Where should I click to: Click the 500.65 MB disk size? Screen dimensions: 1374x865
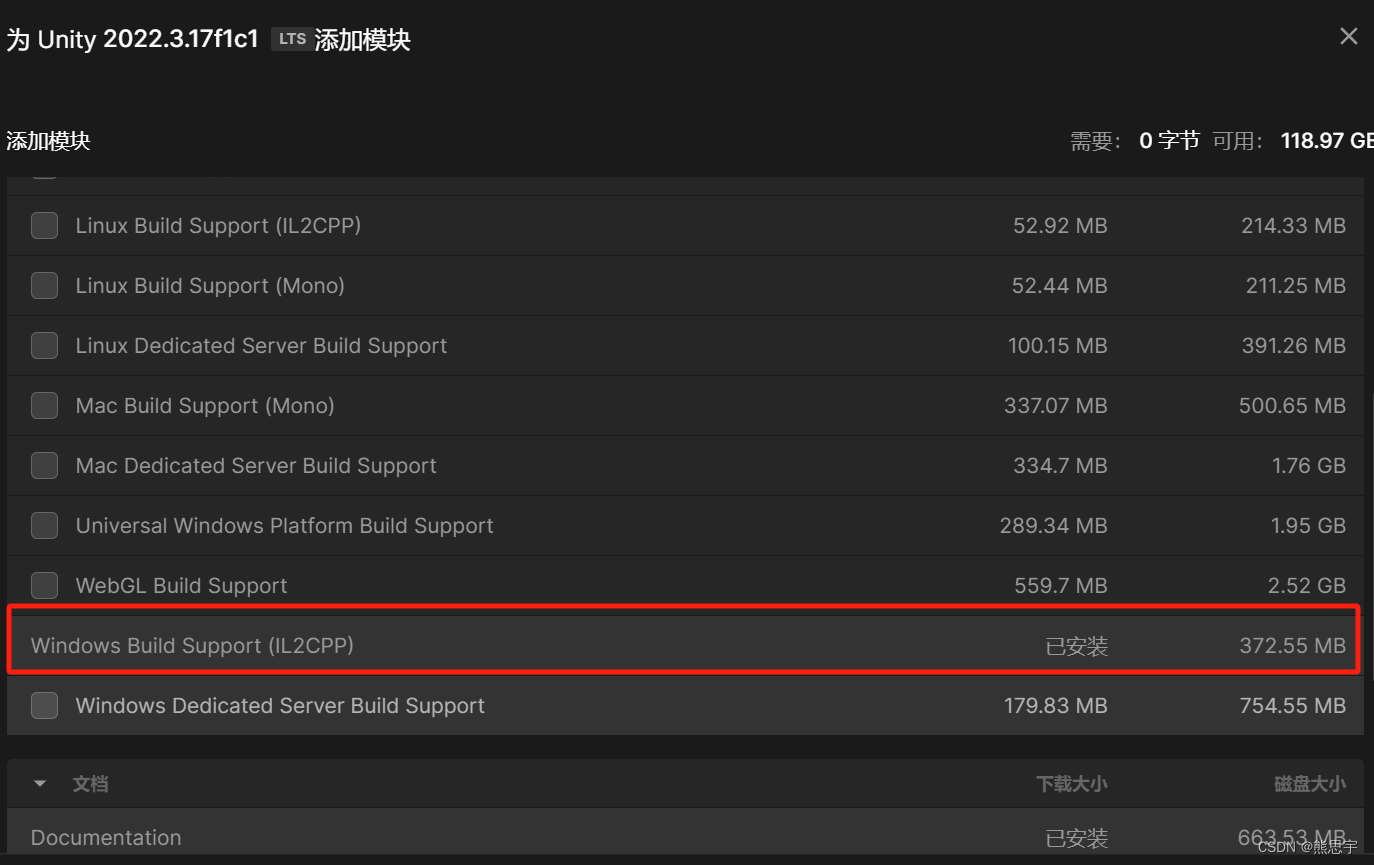pyautogui.click(x=1293, y=406)
